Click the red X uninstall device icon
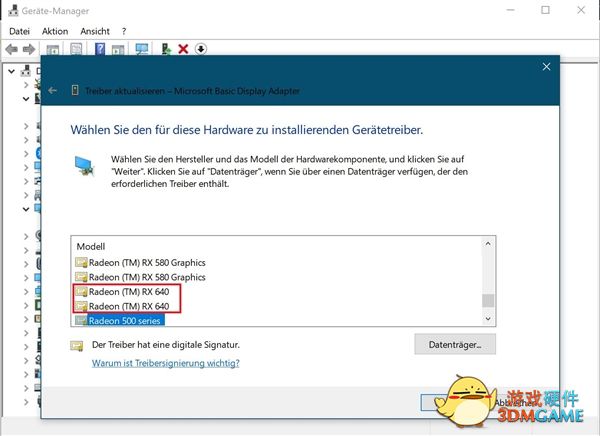The width and height of the screenshot is (600, 436). [183, 49]
